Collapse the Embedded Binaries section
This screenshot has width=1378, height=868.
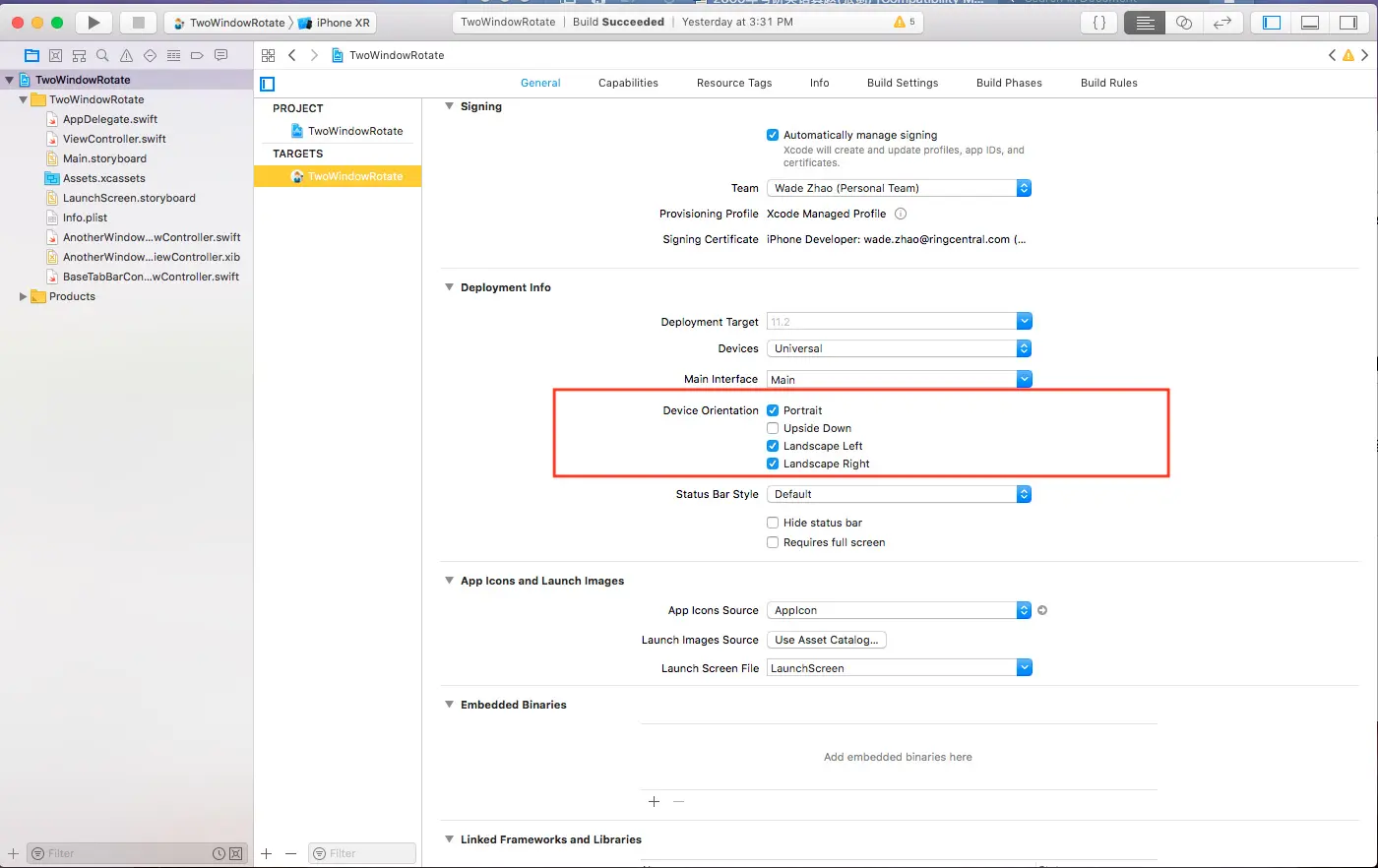449,705
